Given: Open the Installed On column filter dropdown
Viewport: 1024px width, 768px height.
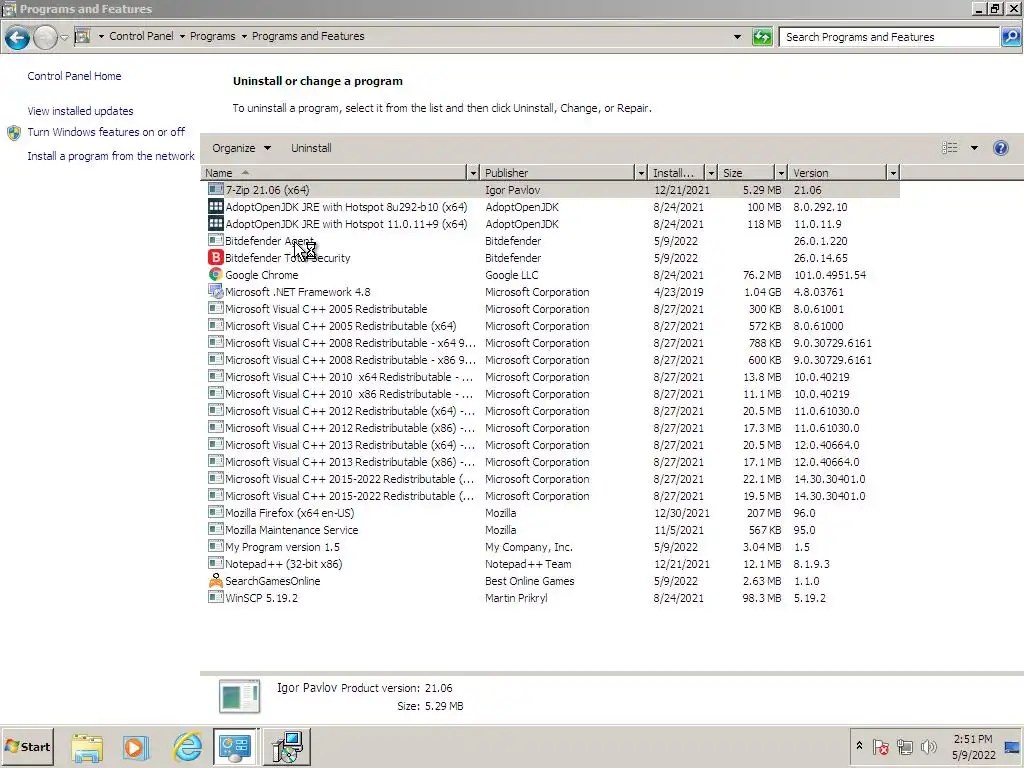Looking at the screenshot, I should [x=711, y=172].
